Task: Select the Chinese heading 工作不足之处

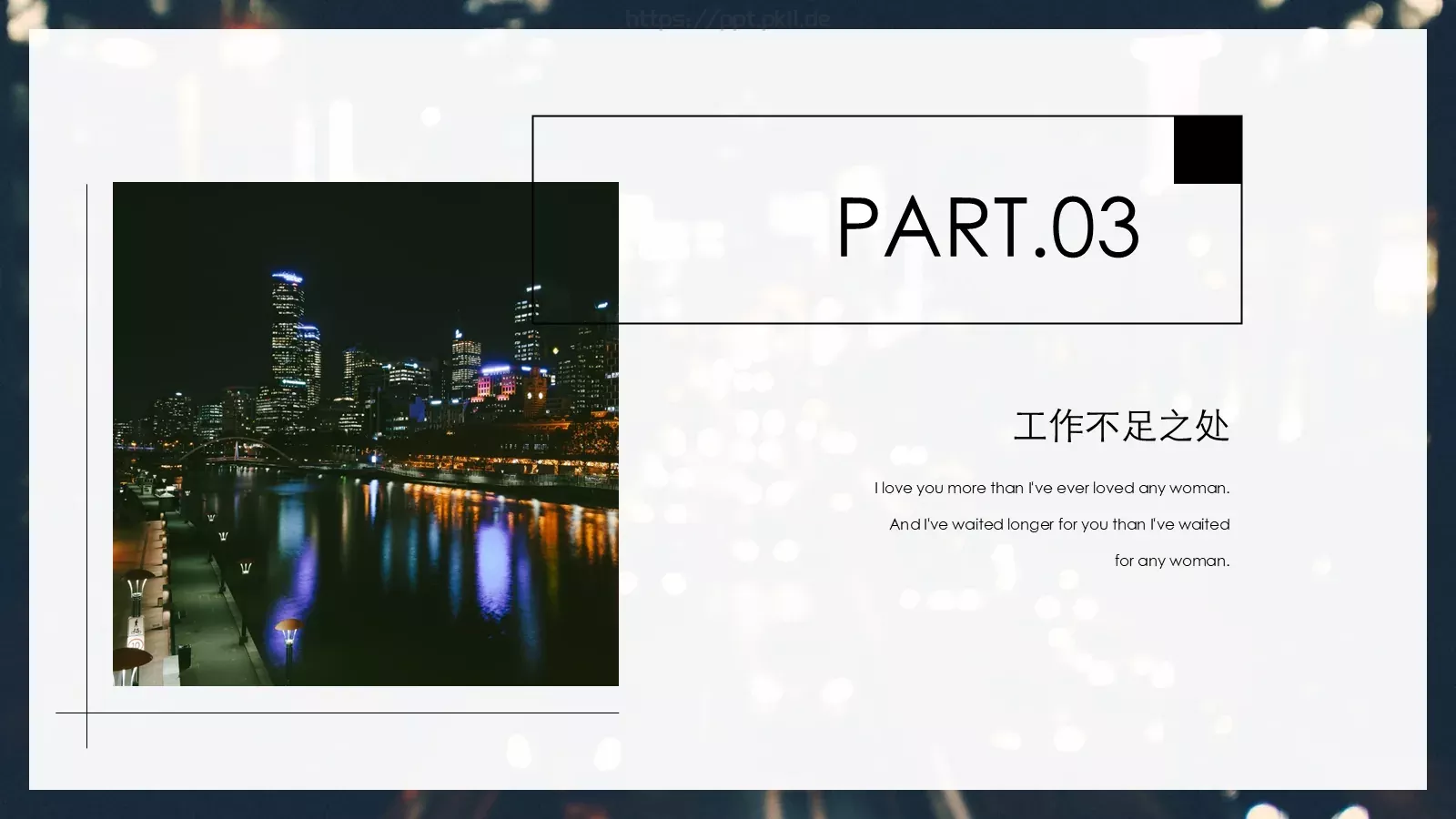Action: (x=1121, y=426)
